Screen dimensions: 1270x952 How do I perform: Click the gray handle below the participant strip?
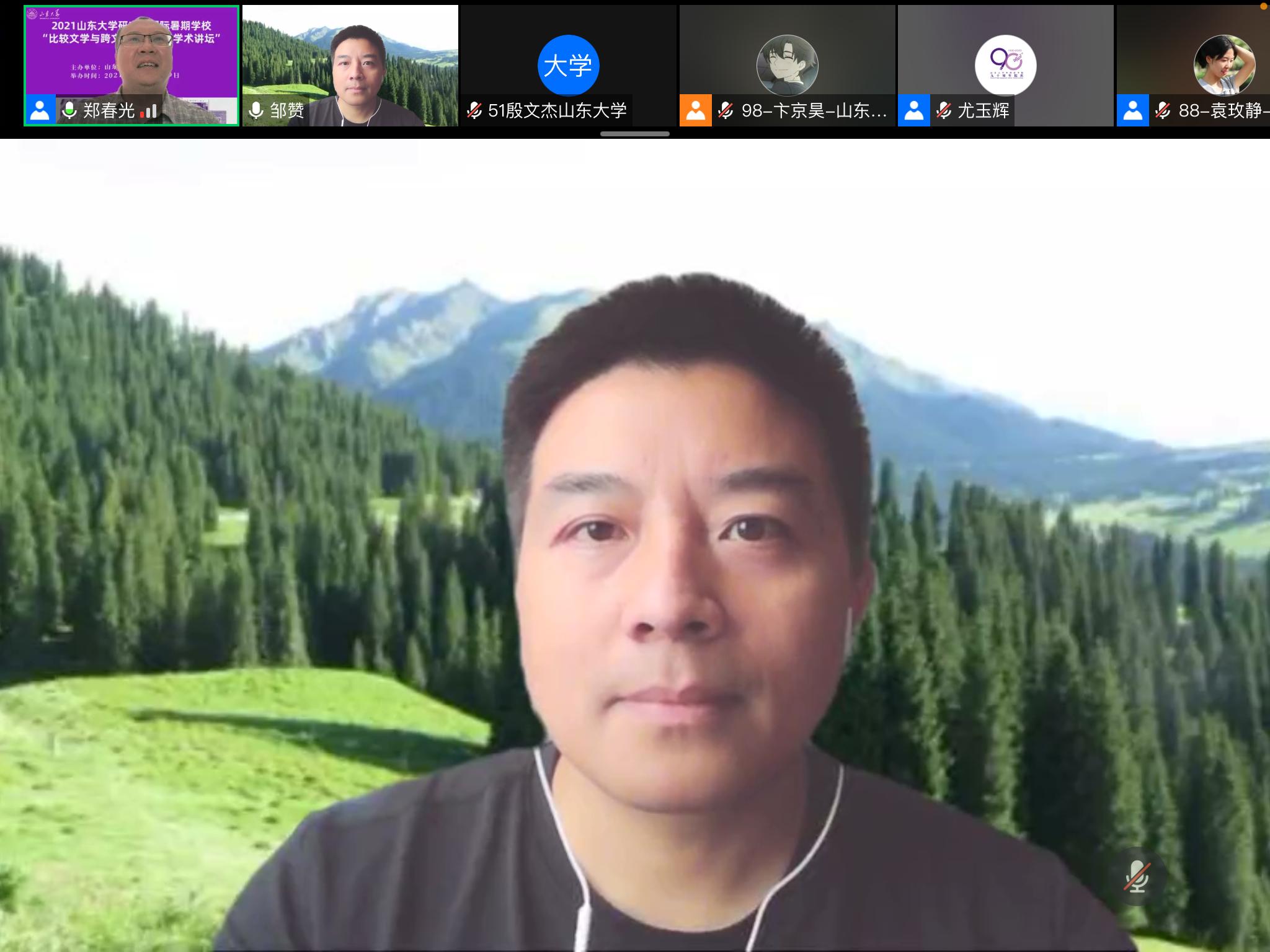click(634, 134)
